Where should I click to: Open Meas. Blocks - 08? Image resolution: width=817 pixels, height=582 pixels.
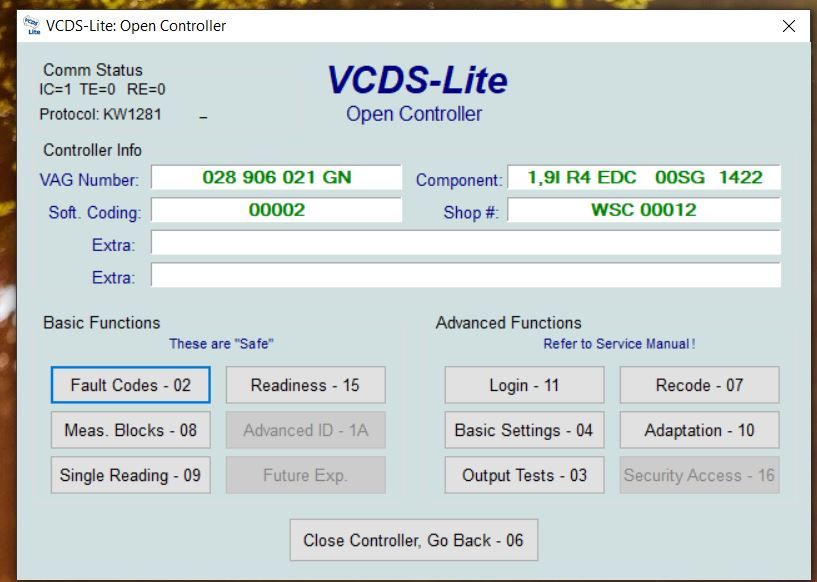131,430
